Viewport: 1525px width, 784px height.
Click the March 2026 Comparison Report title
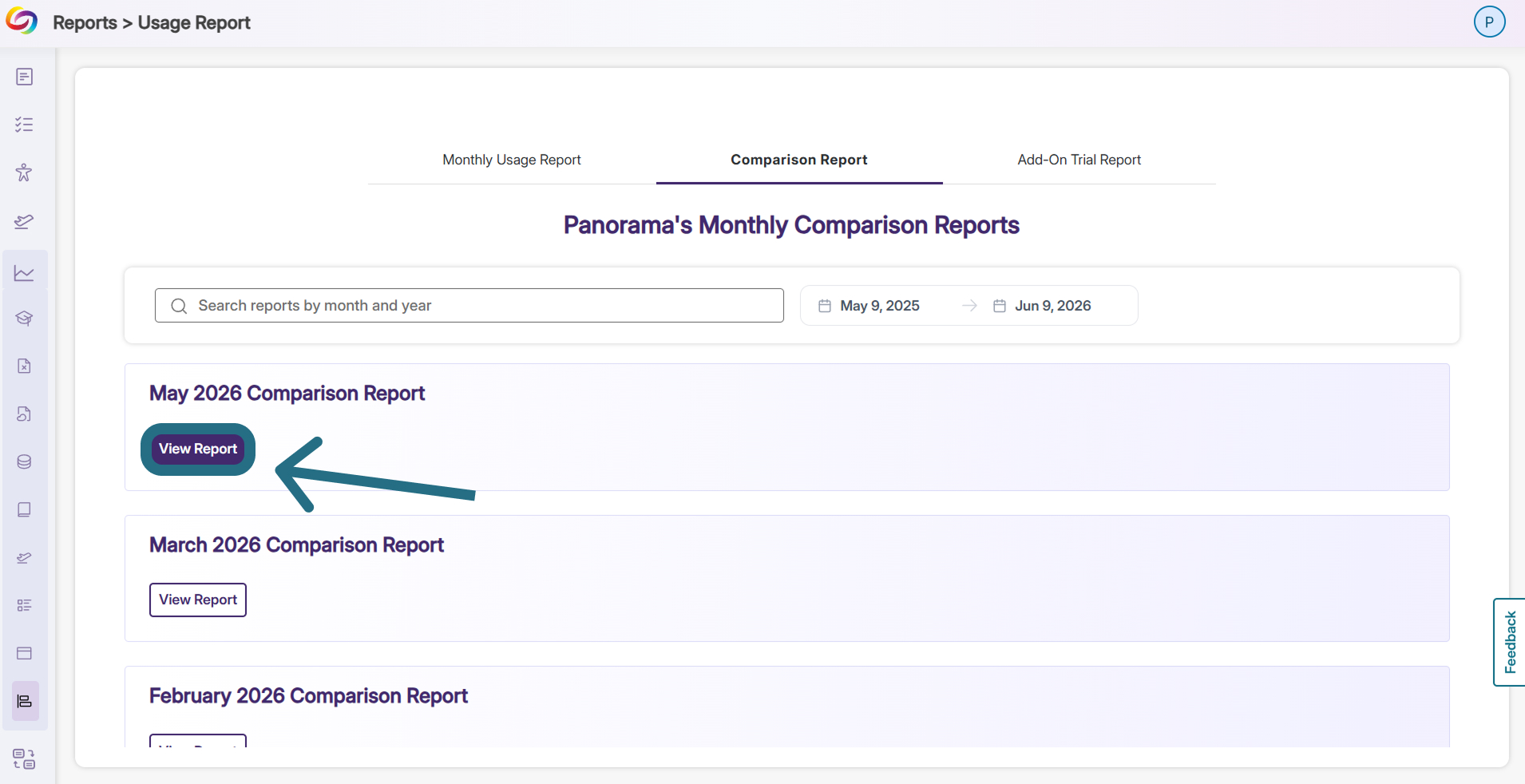point(296,545)
